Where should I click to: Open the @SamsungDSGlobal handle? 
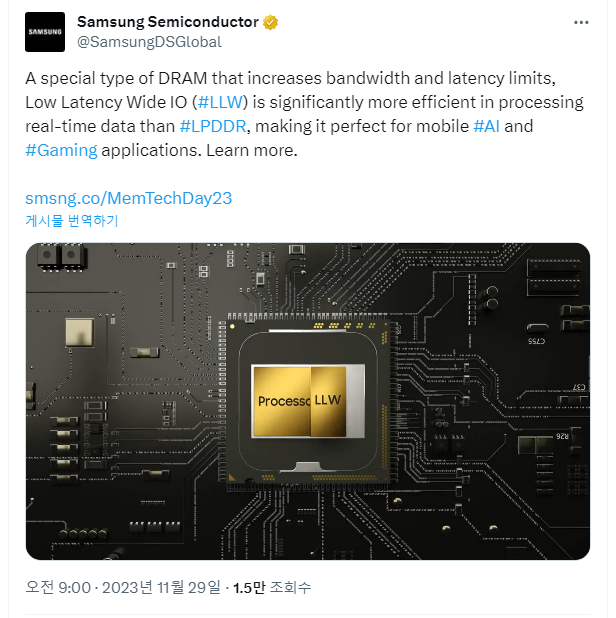(x=149, y=42)
